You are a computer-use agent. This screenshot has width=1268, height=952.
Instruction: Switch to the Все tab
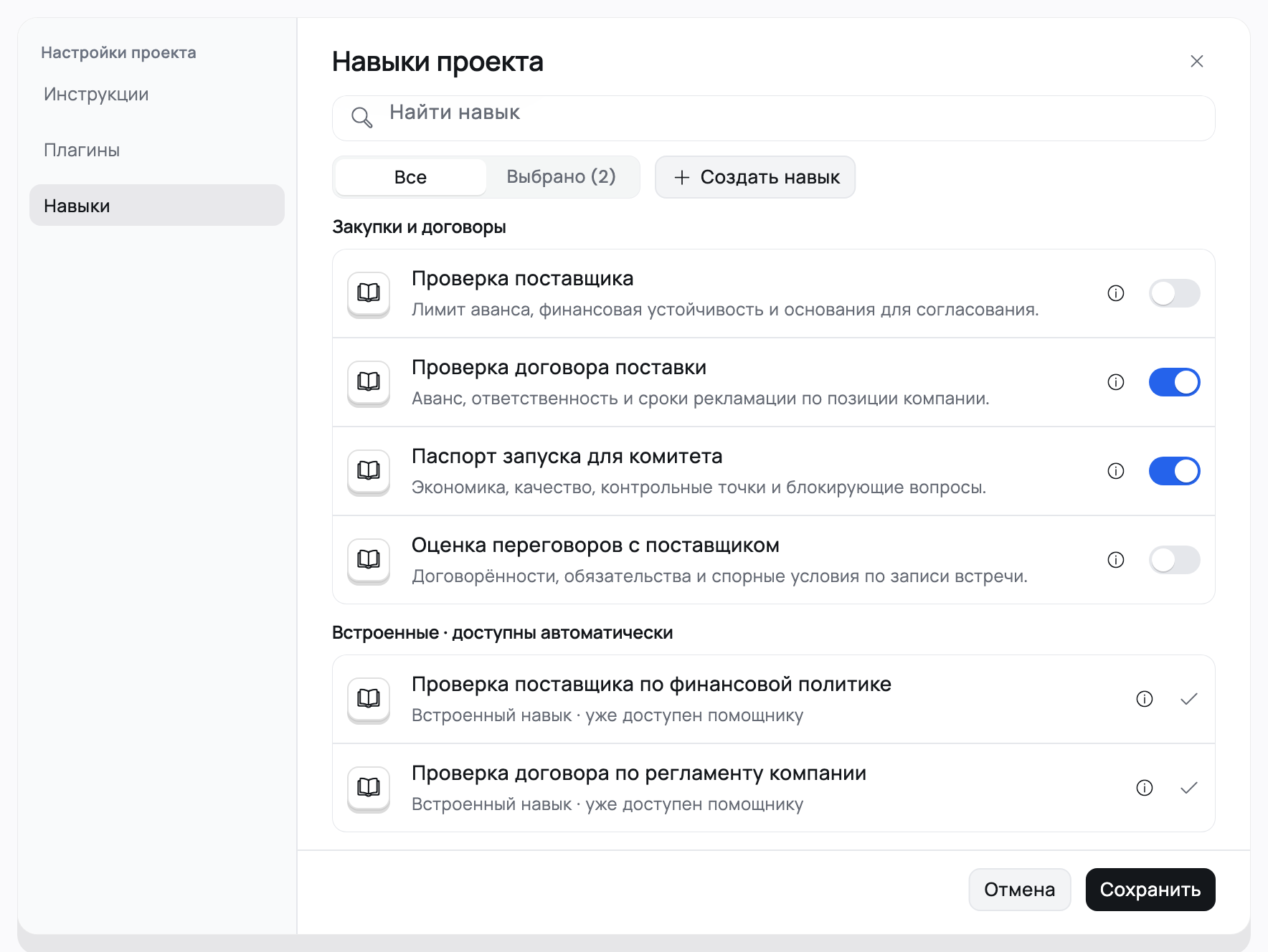pos(411,177)
